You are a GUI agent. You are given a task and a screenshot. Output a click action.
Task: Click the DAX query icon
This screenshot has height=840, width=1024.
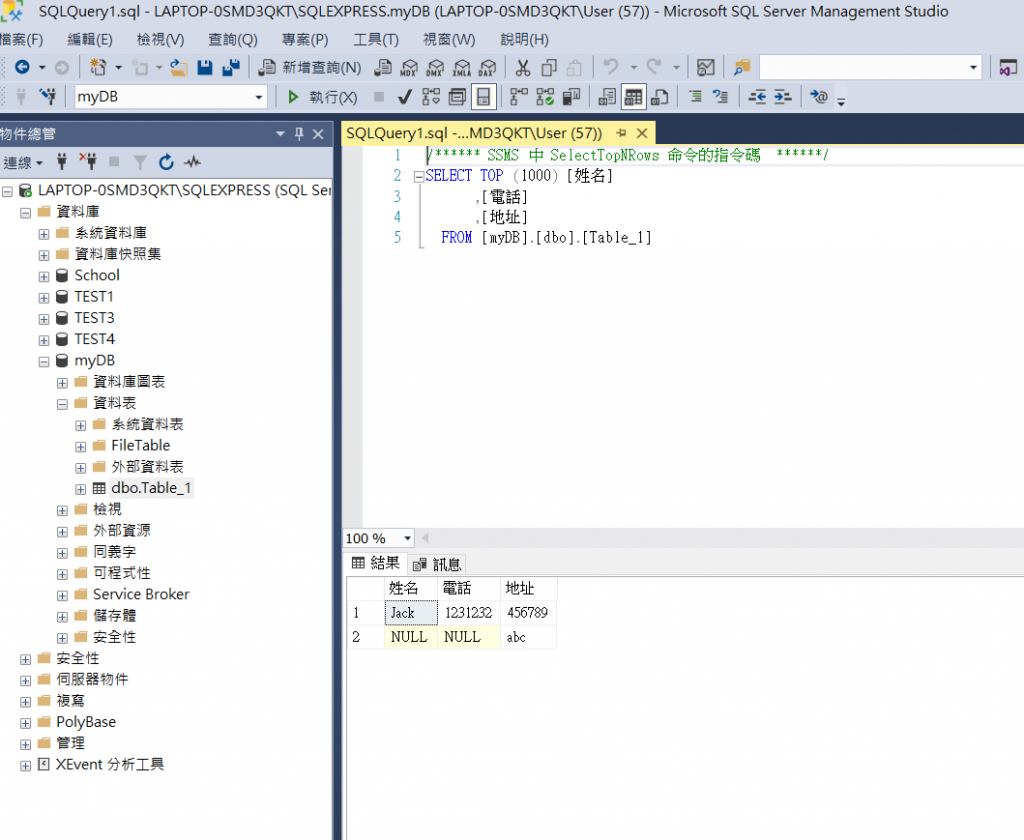point(488,67)
